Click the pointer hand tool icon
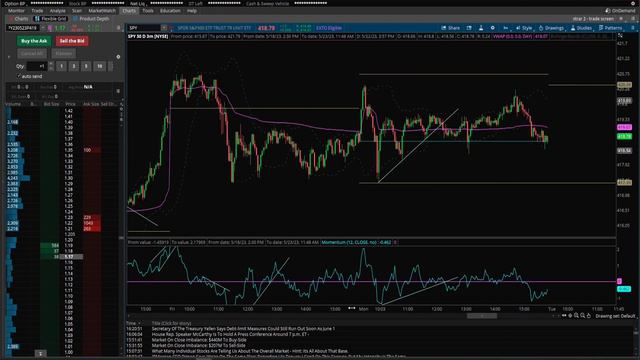Viewport: 640px width, 360px height. point(589,316)
